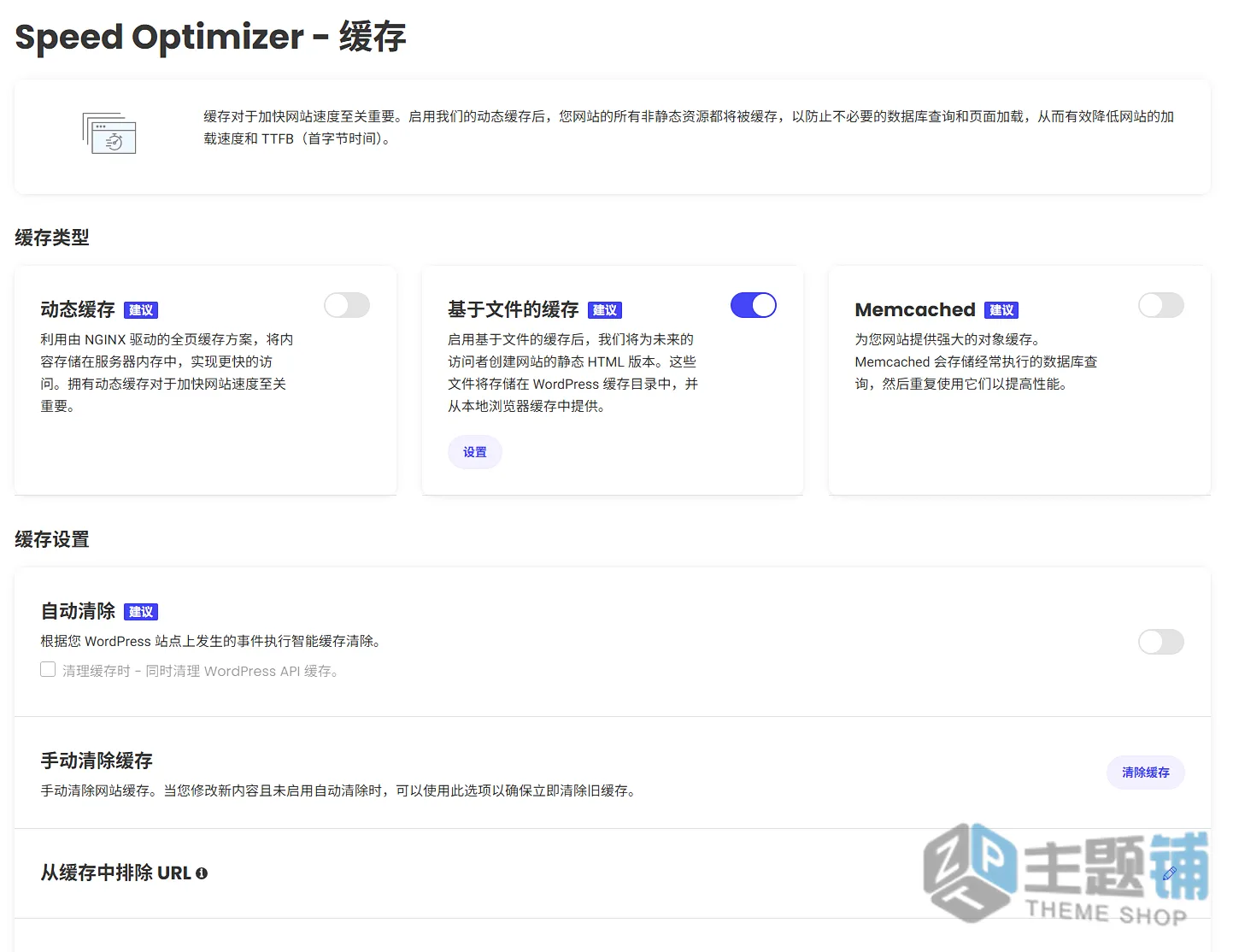Click the pencil edit icon for excluded URLs
Image resolution: width=1233 pixels, height=952 pixels.
1169,873
